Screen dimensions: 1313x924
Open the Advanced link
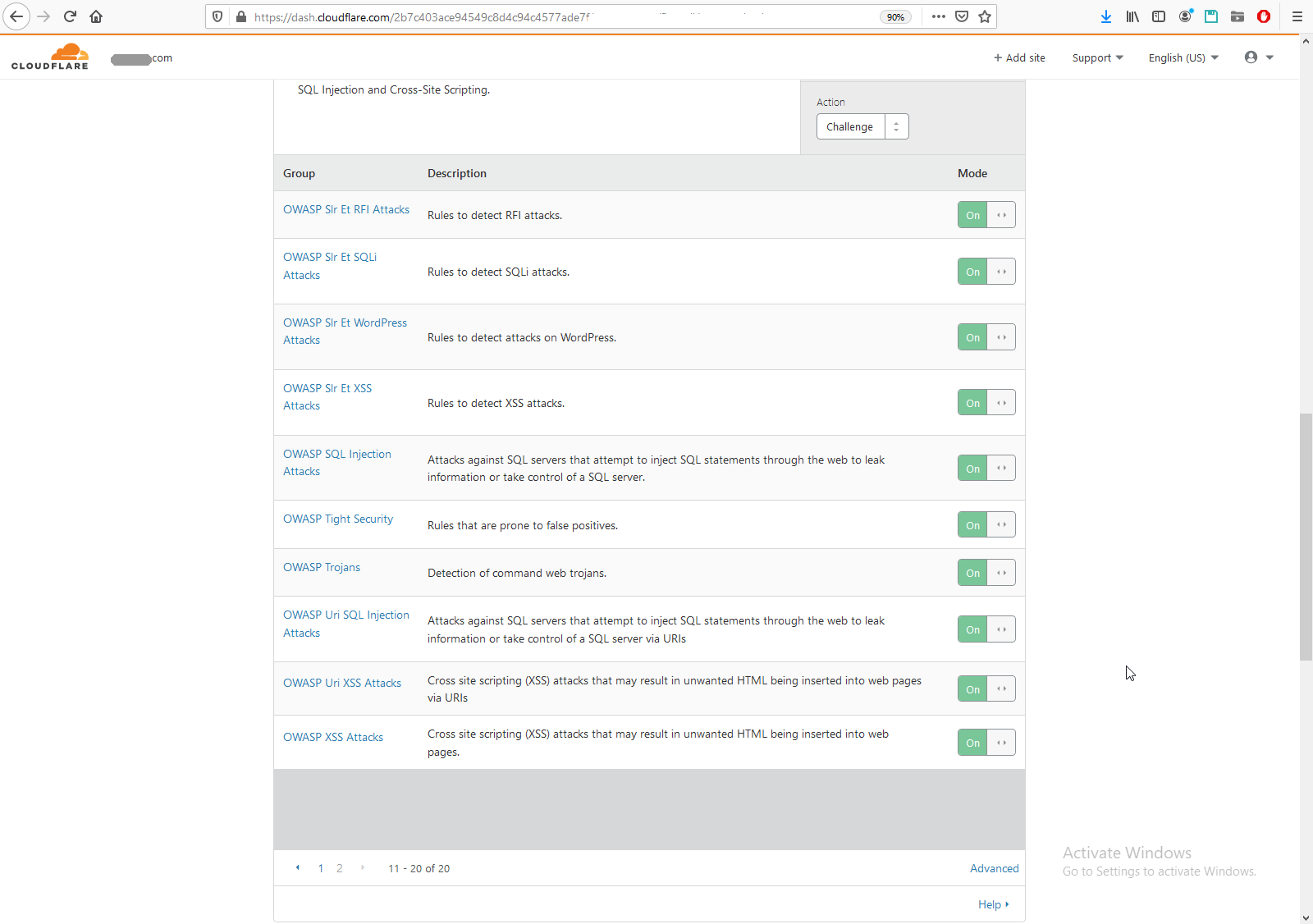coord(994,868)
